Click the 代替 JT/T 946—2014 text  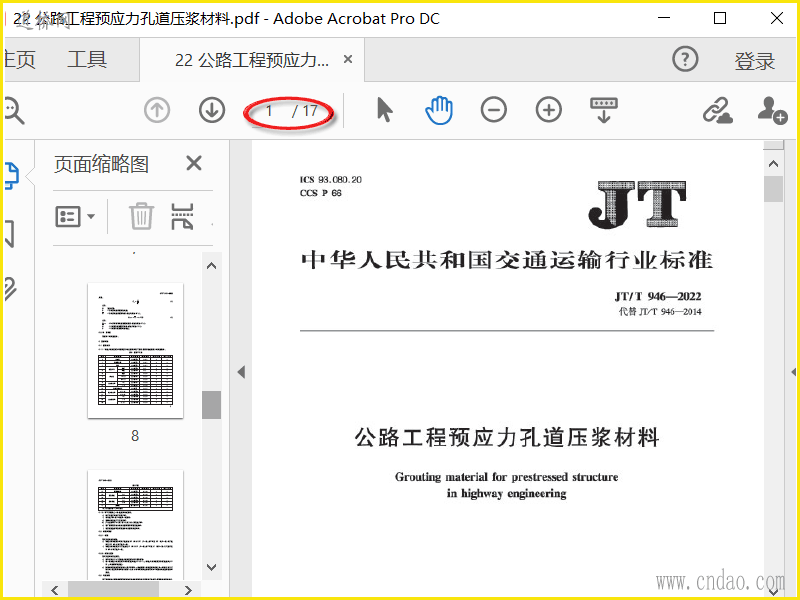pyautogui.click(x=660, y=312)
